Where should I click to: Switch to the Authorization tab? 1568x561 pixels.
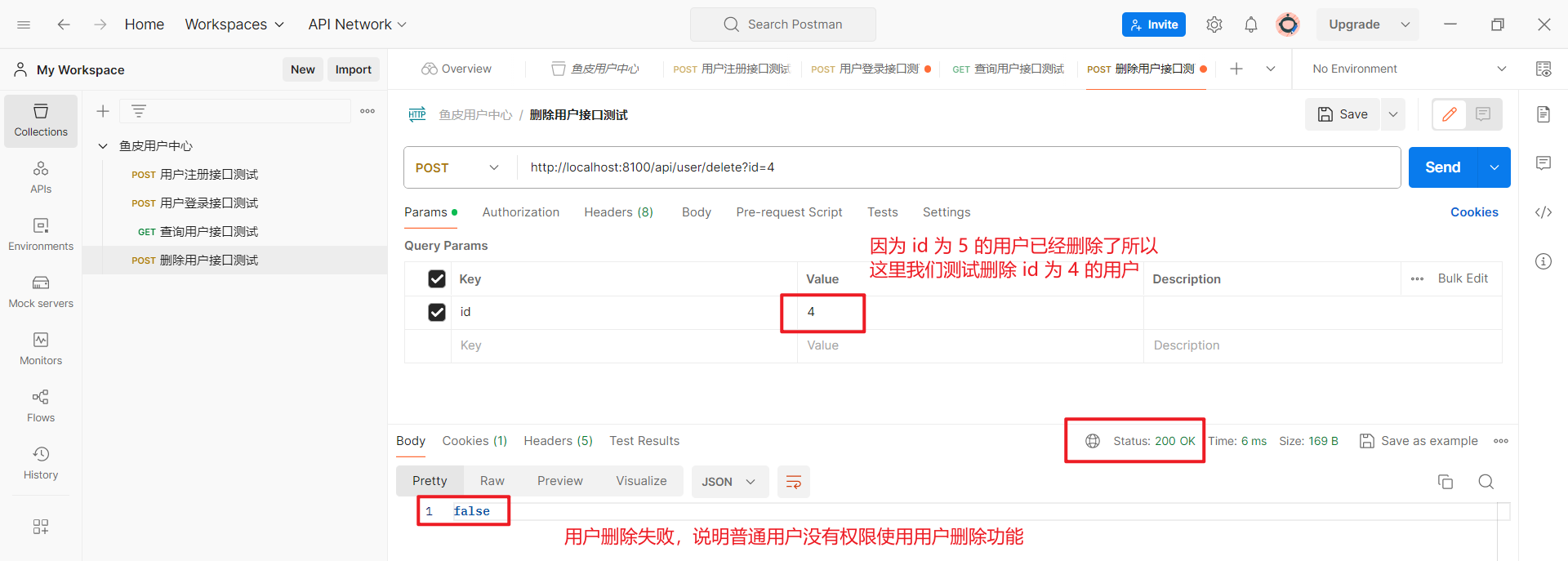(520, 212)
